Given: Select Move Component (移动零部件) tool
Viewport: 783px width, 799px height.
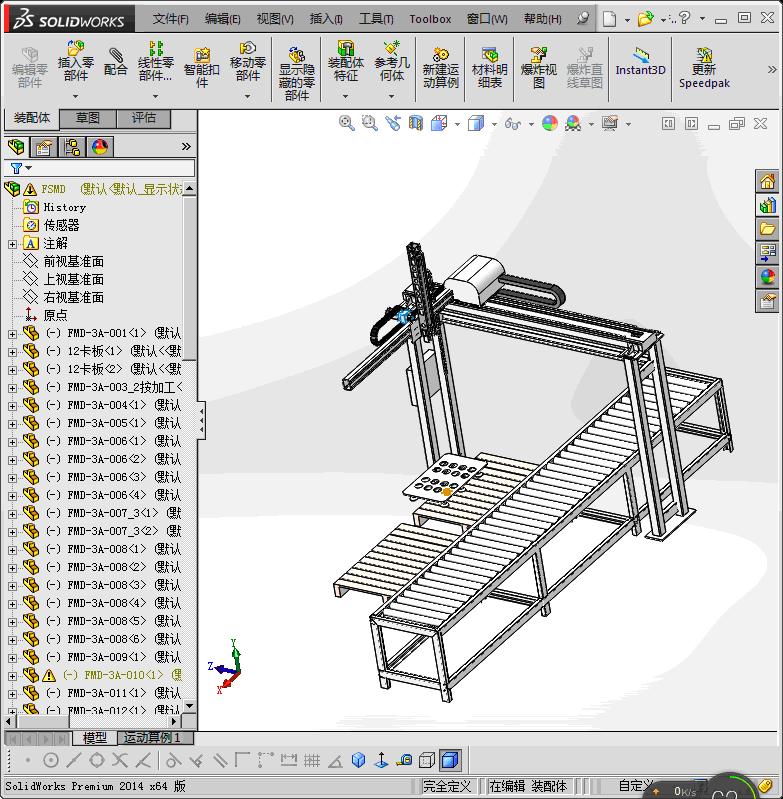Looking at the screenshot, I should (248, 61).
